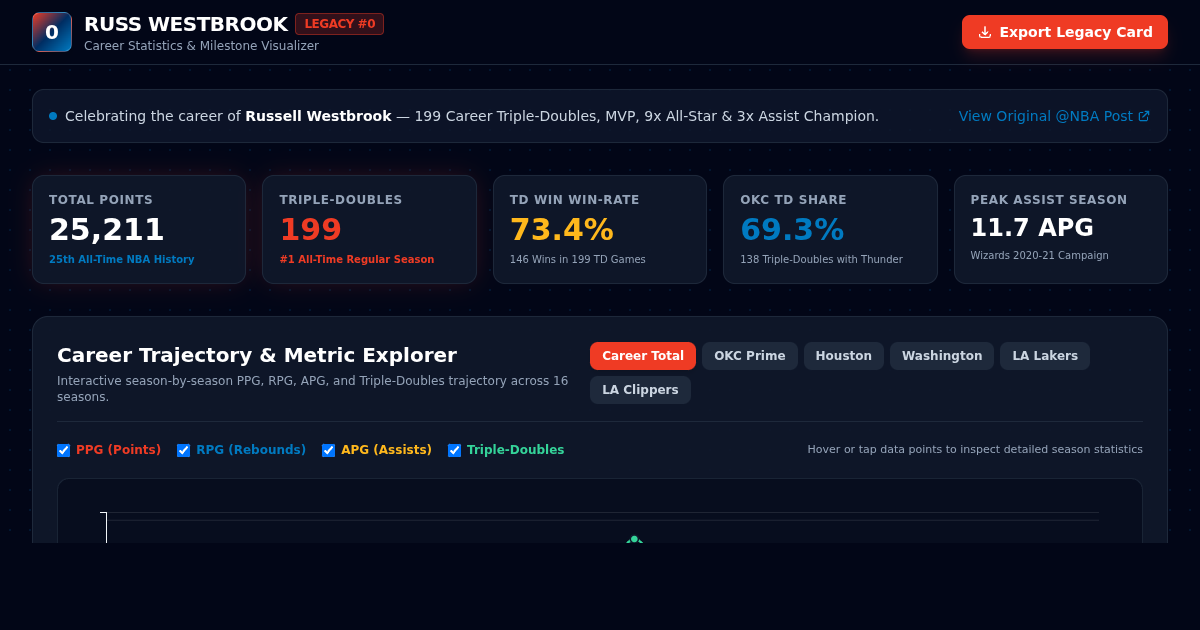Click the Triple-Doubles 199 card
The width and height of the screenshot is (1200, 630).
tap(369, 230)
